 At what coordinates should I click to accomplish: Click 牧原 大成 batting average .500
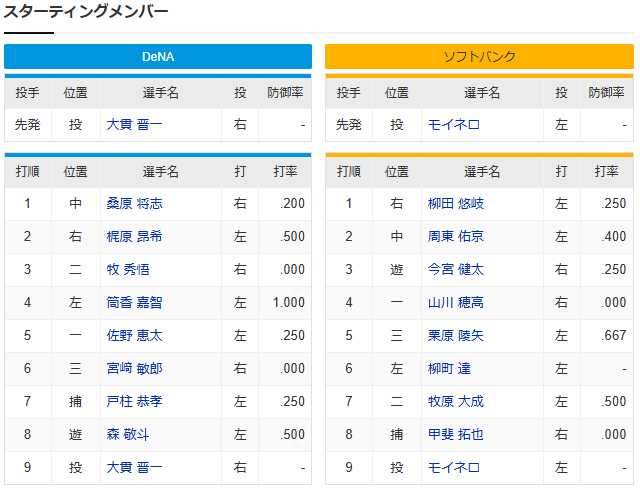[613, 401]
